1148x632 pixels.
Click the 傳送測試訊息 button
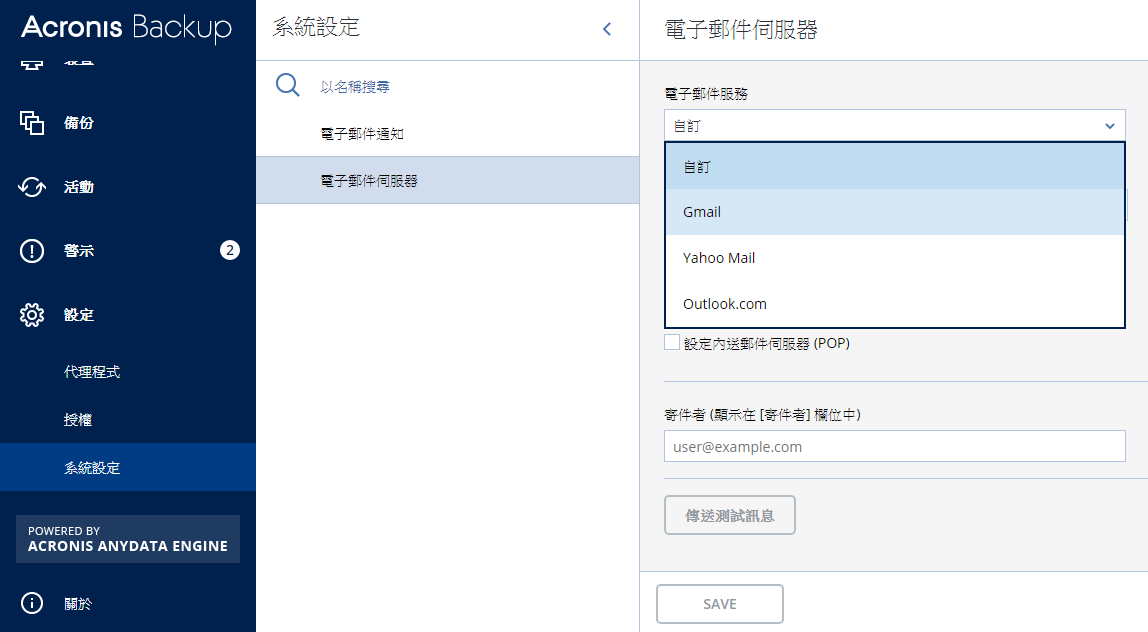[730, 516]
